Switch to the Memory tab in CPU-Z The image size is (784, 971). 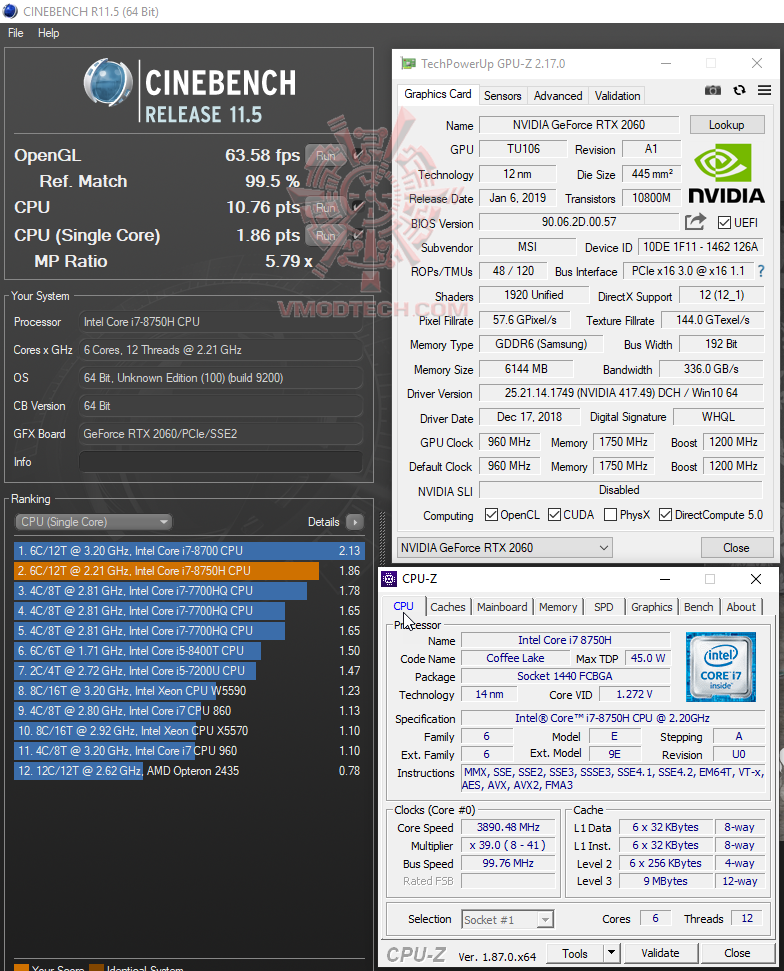click(x=558, y=607)
